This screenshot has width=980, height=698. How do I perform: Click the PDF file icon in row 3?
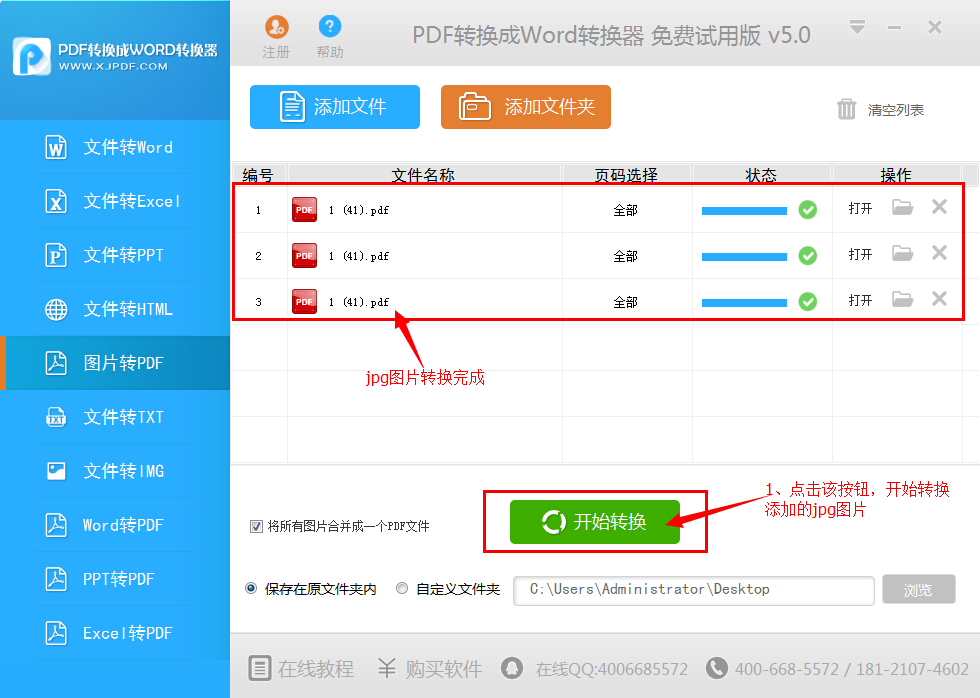click(x=304, y=302)
